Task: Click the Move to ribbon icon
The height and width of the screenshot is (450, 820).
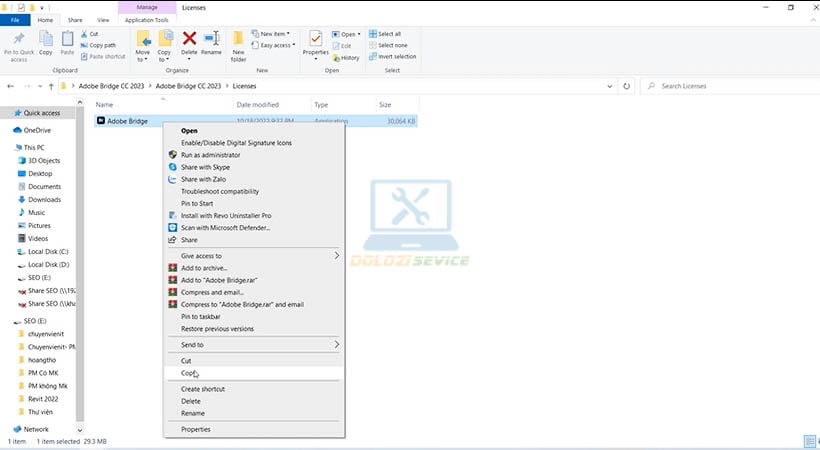Action: coord(143,42)
